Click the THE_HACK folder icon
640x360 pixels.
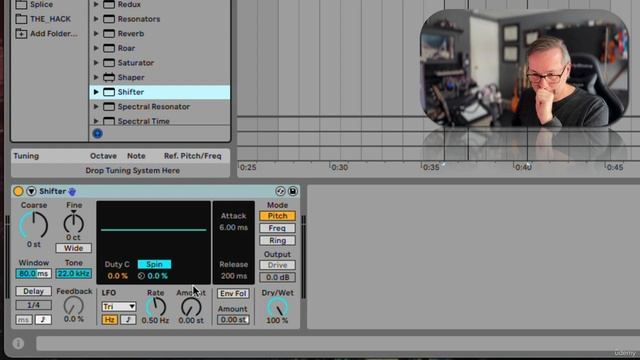point(21,19)
